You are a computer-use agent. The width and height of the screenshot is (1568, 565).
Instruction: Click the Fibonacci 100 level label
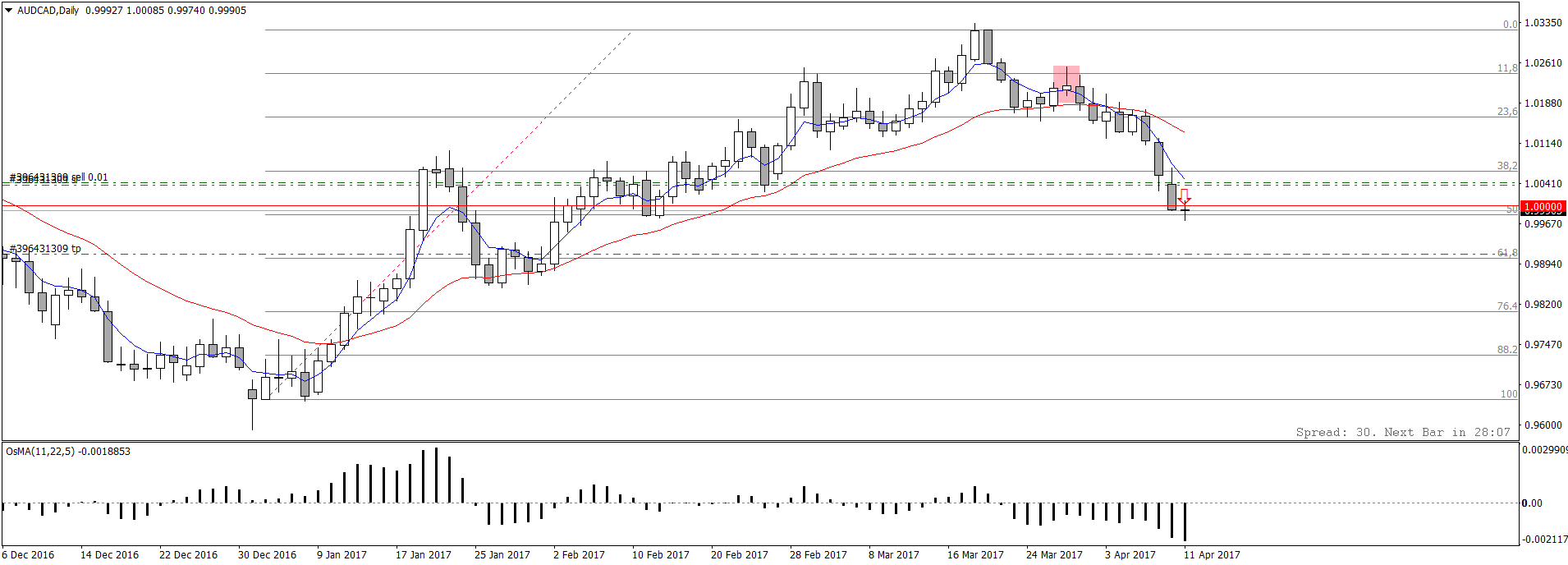[1509, 393]
